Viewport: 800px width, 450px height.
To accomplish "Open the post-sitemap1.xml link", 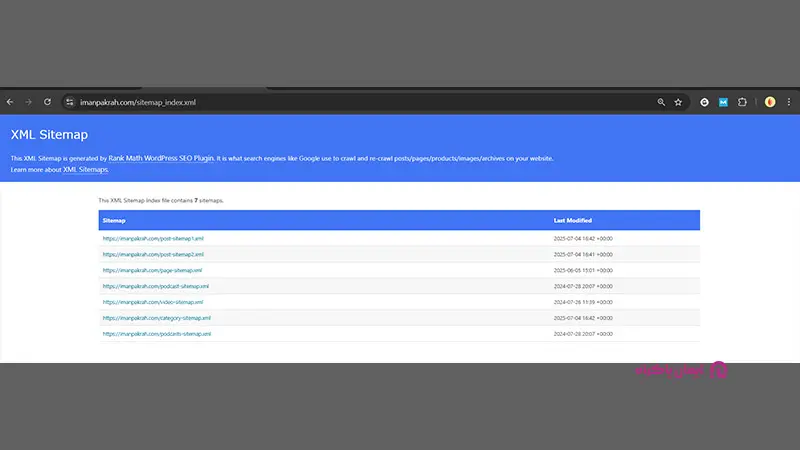I will point(153,238).
